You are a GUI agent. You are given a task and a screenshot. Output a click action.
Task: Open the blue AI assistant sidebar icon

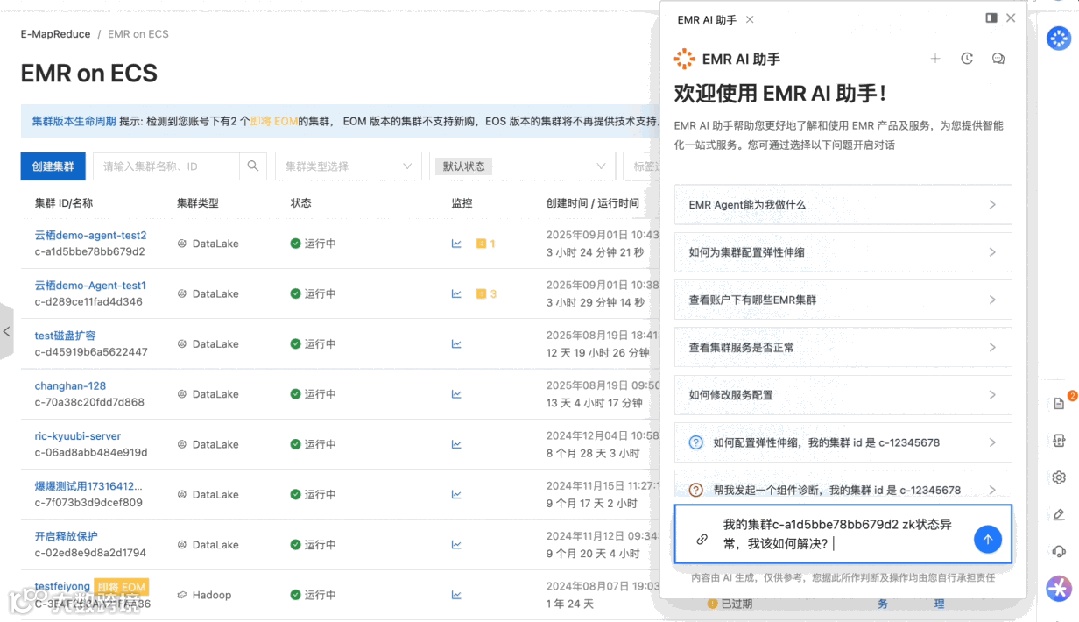click(1059, 38)
